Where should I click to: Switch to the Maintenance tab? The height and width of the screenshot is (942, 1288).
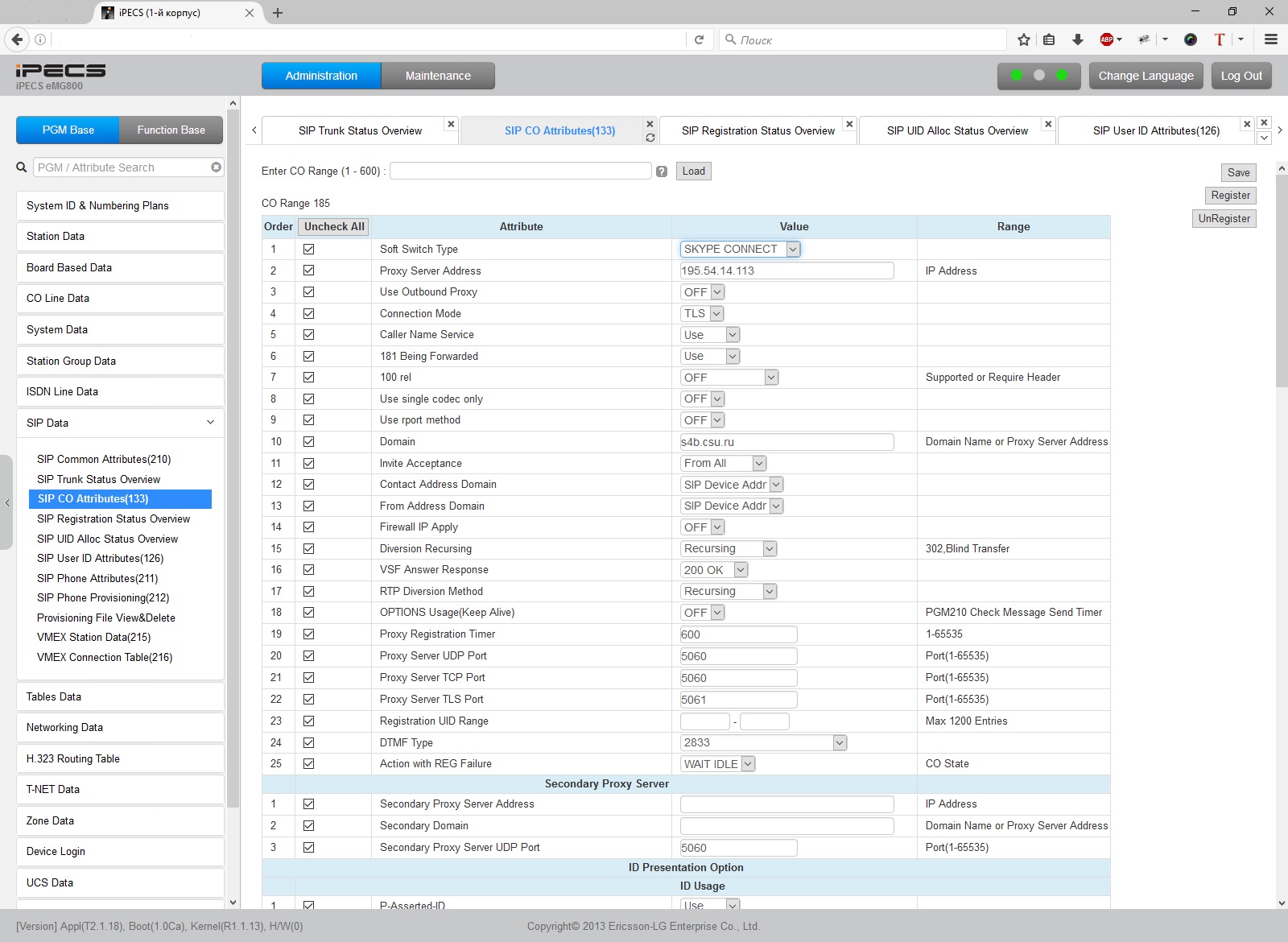pos(438,76)
